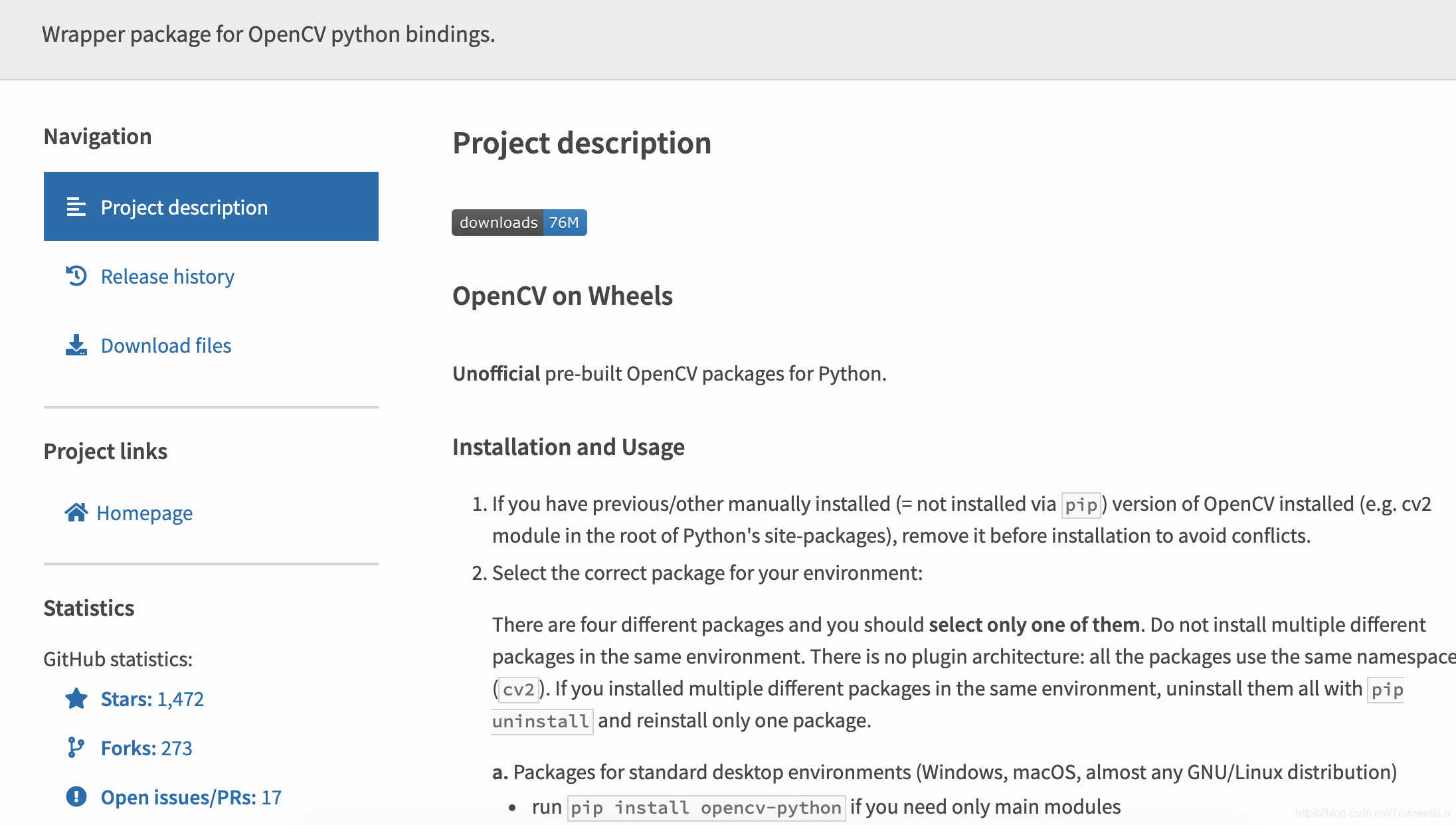The height and width of the screenshot is (825, 1456).
Task: Open the Forks: 273 link
Action: [x=146, y=748]
